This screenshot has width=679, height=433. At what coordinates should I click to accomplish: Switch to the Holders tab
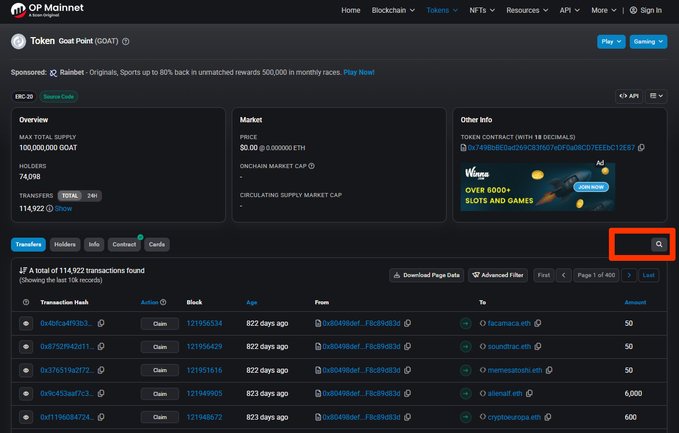click(65, 244)
